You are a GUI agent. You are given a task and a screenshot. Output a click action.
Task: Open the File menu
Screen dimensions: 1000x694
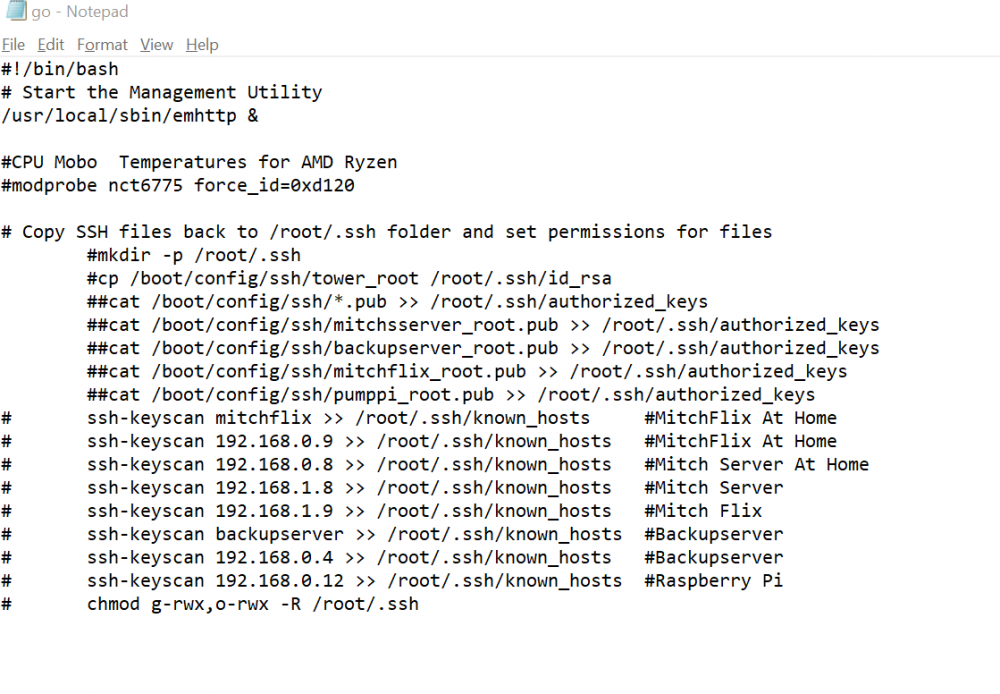click(x=13, y=45)
